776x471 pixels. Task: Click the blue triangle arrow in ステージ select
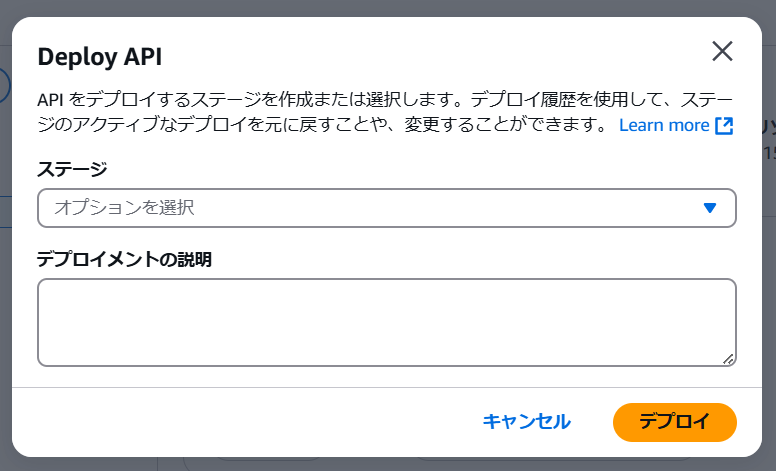coord(710,208)
